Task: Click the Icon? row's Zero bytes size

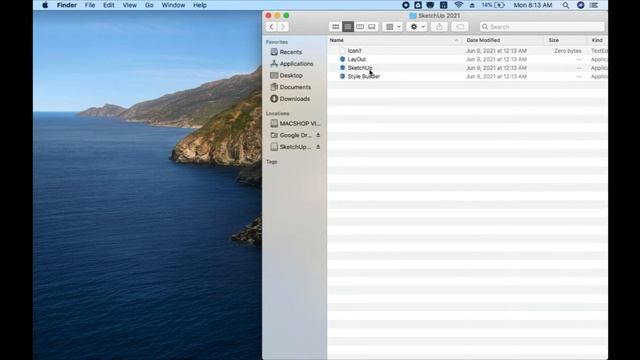Action: (568, 51)
